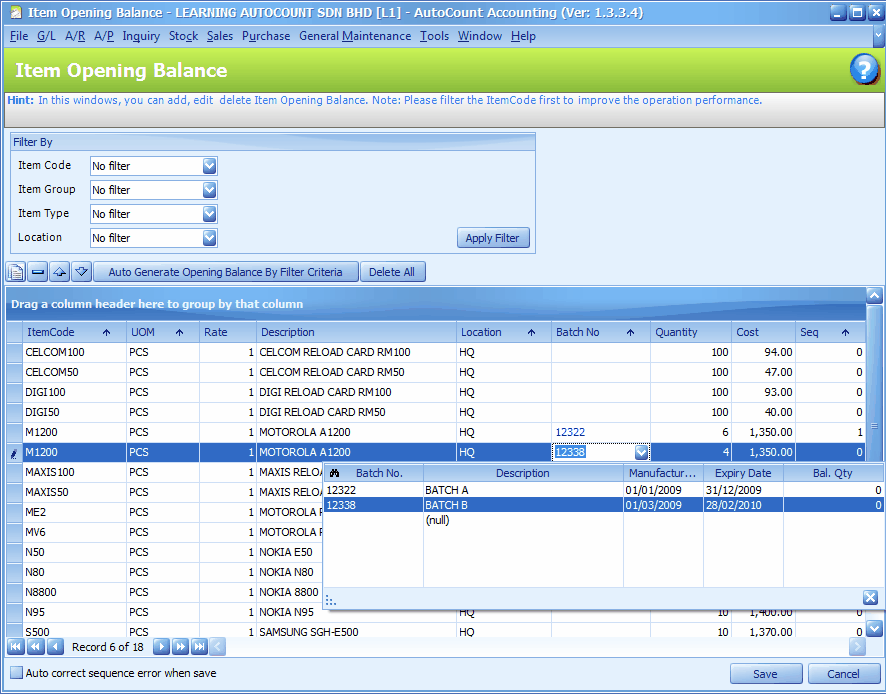886x694 pixels.
Task: Select the (null) batch entry in popup
Action: tap(604, 520)
